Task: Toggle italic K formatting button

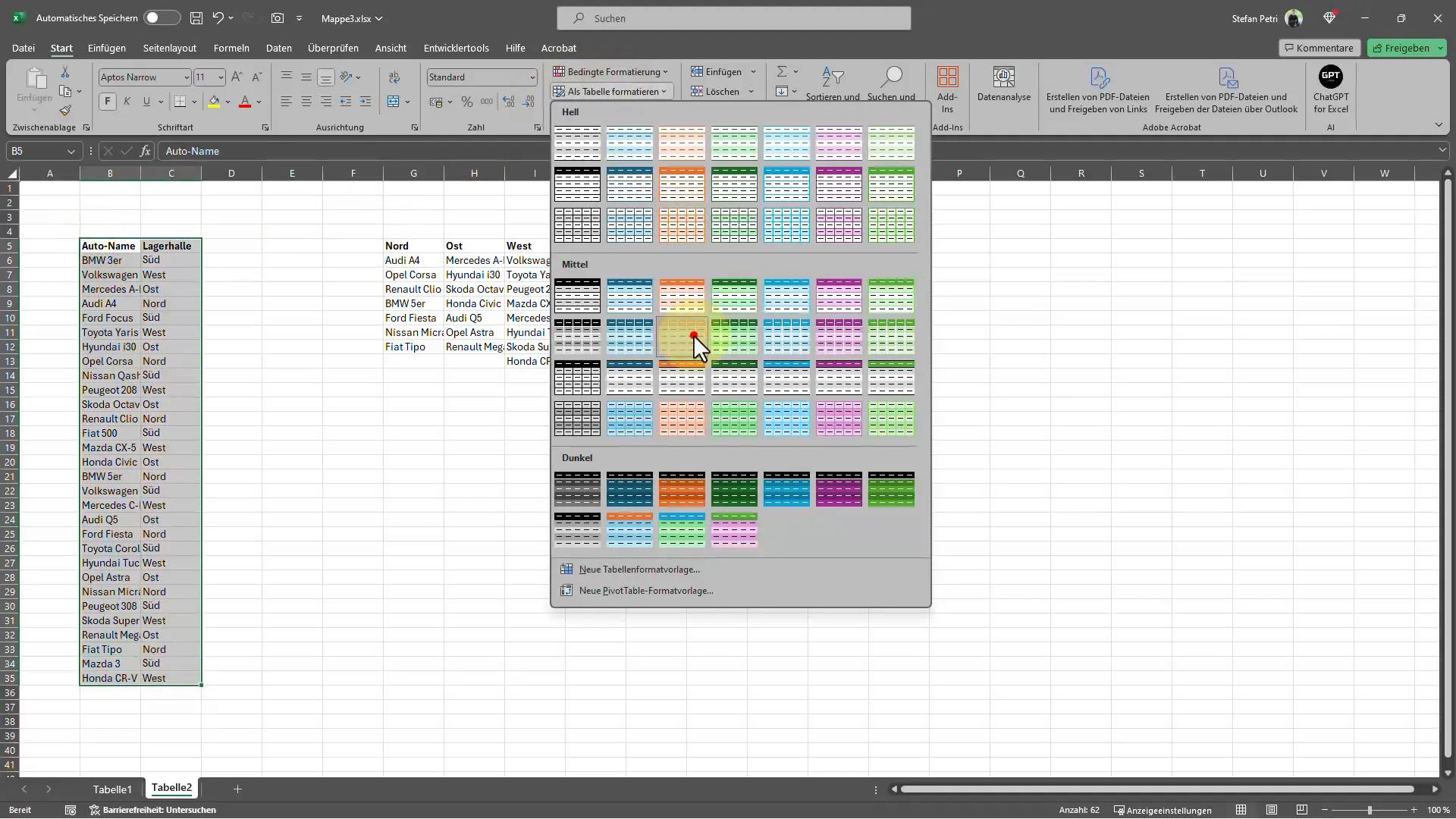Action: tap(127, 102)
